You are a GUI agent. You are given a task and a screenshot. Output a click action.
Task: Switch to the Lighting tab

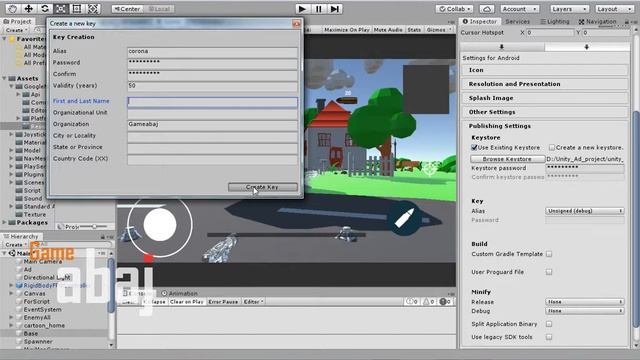(x=555, y=21)
